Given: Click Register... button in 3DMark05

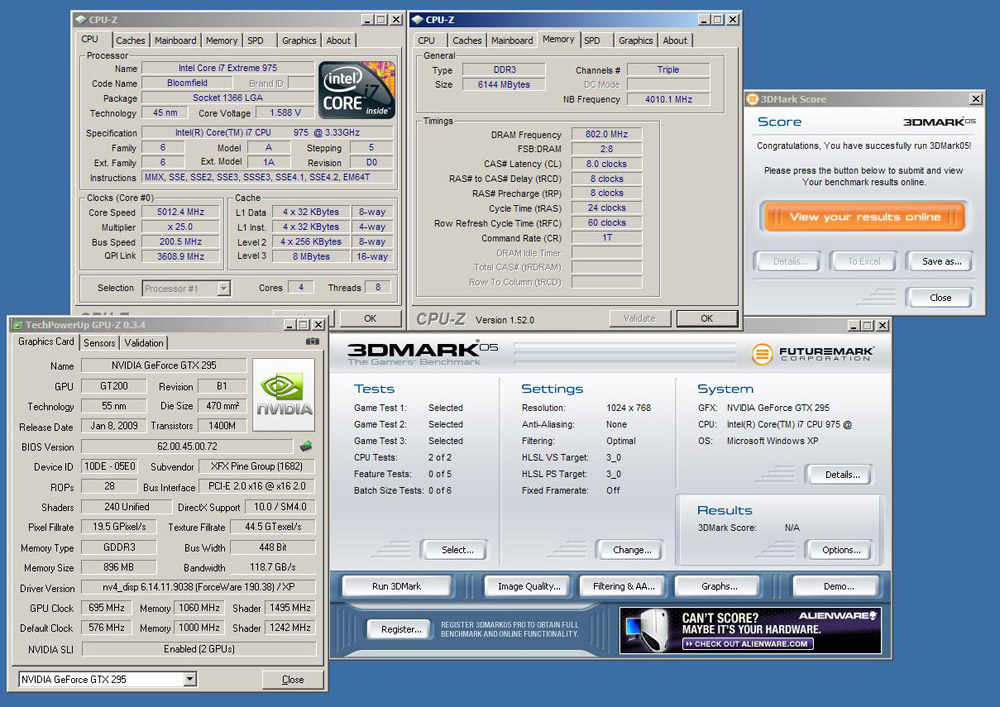Looking at the screenshot, I should (x=401, y=629).
